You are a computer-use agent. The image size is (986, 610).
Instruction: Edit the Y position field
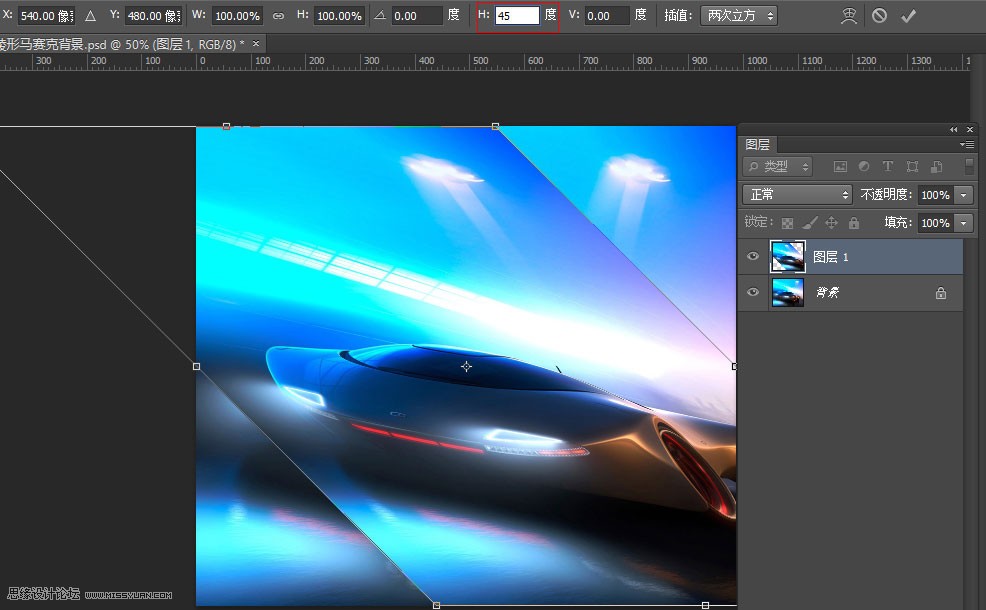pos(153,16)
